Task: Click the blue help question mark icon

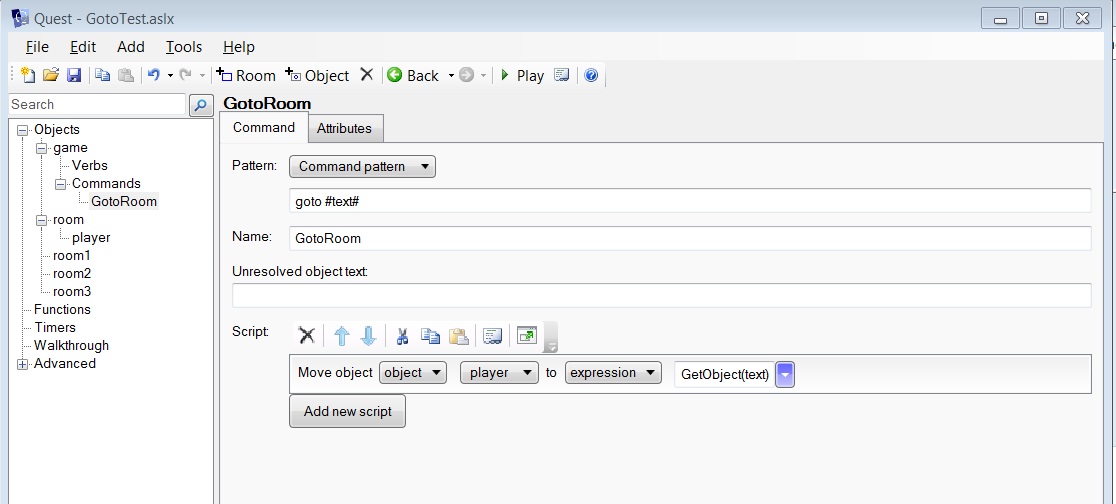Action: 591,76
